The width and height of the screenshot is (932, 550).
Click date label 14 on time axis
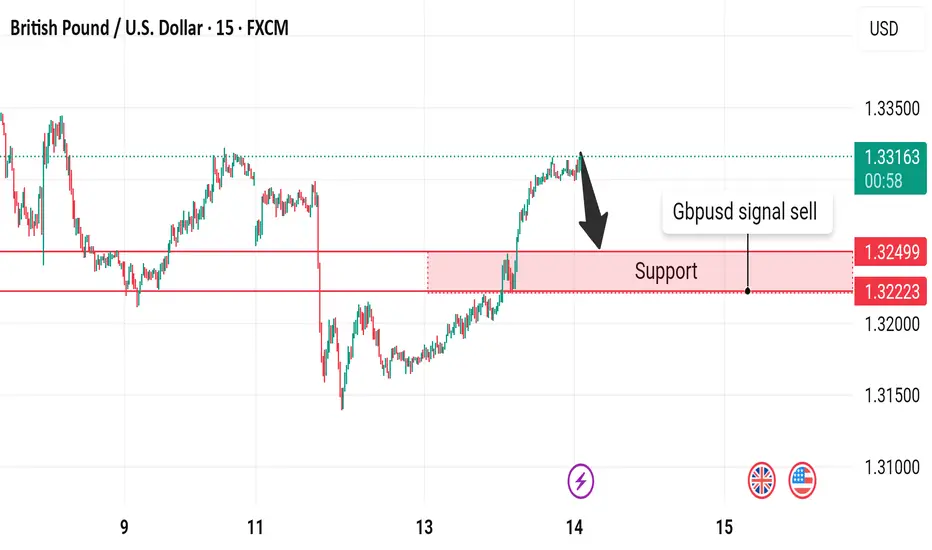coord(574,526)
